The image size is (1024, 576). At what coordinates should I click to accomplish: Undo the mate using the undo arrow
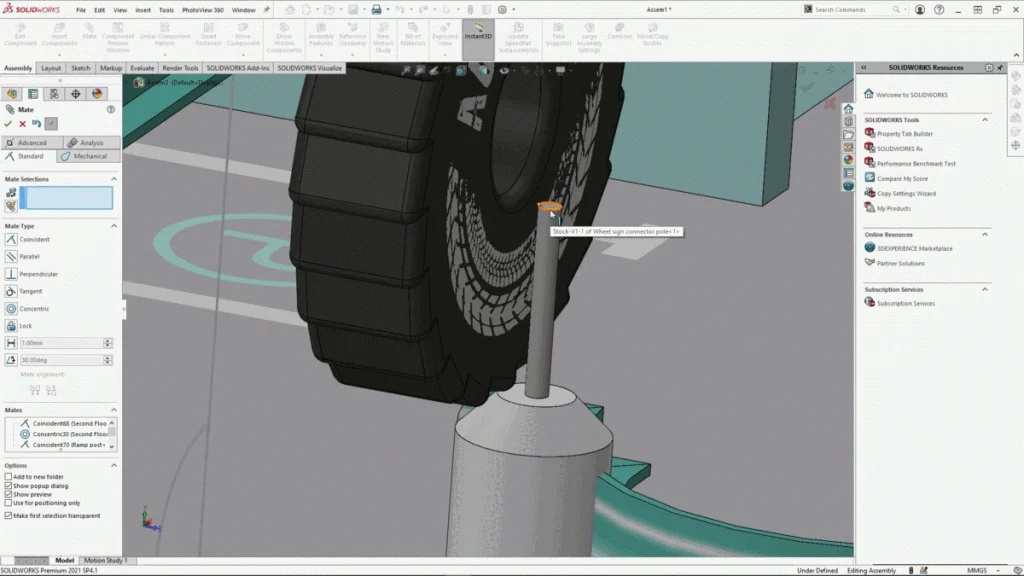(36, 124)
